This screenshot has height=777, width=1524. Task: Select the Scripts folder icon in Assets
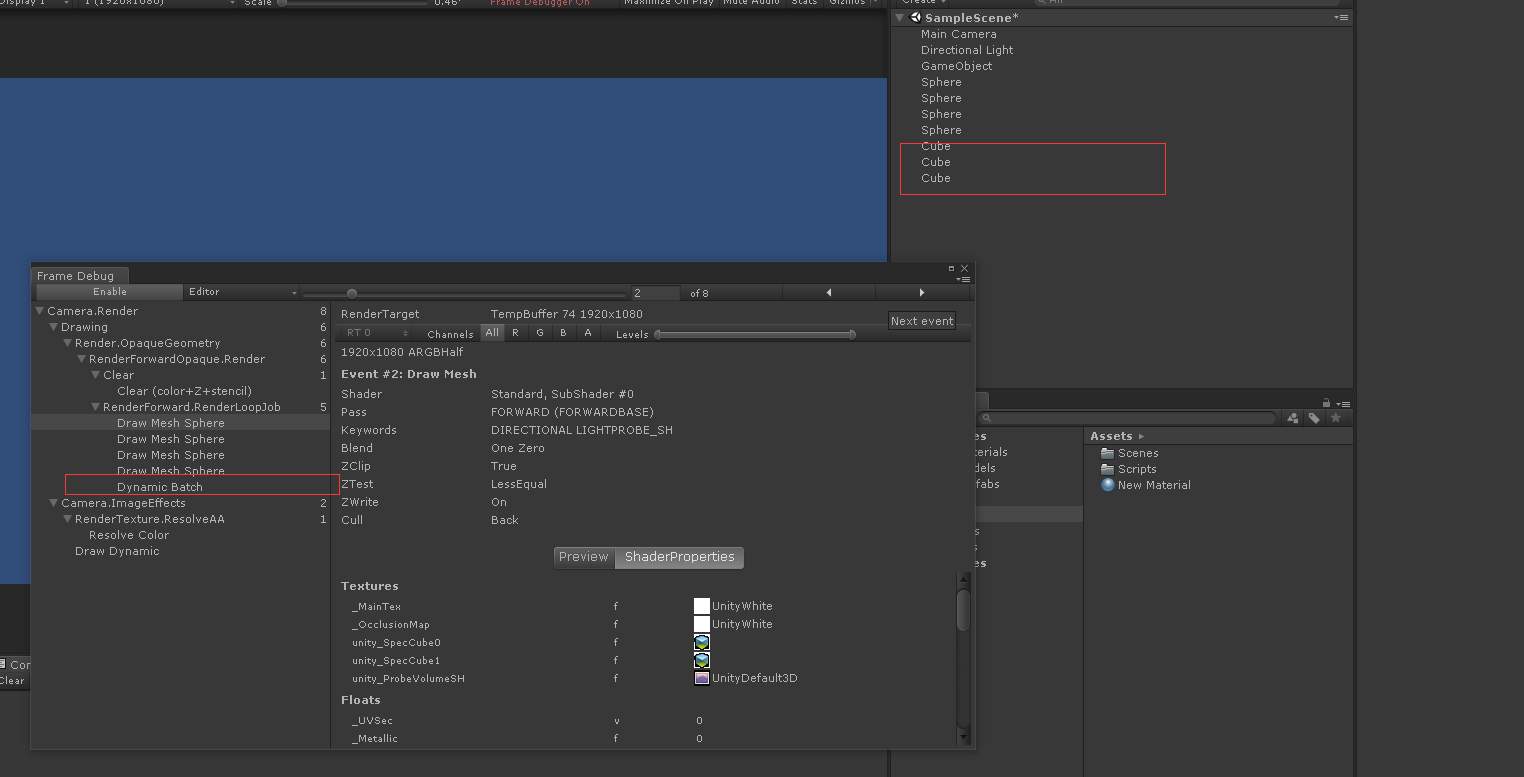coord(1107,469)
